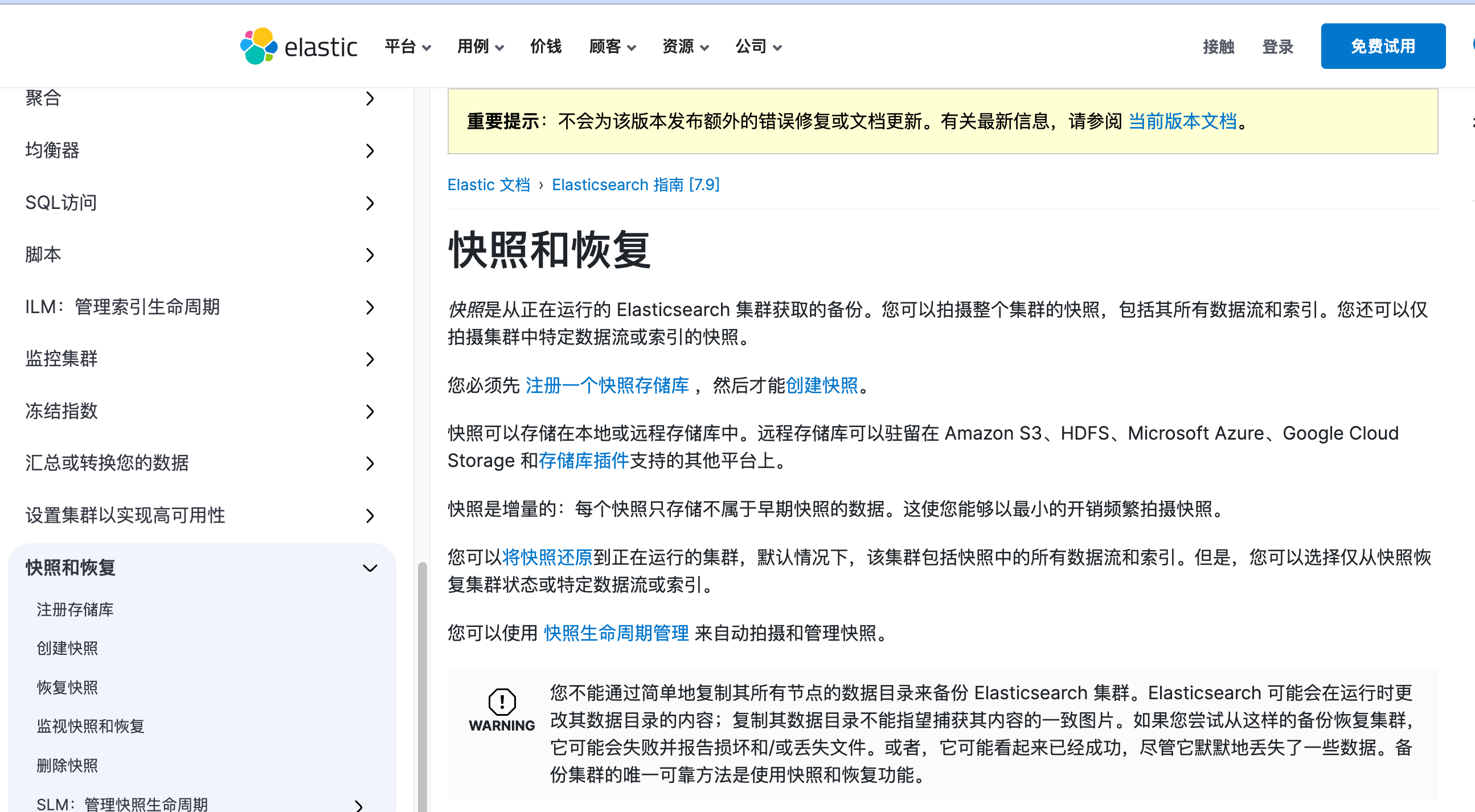This screenshot has width=1475, height=812.
Task: Expand the 聚合 sidebar section
Action: 370,99
